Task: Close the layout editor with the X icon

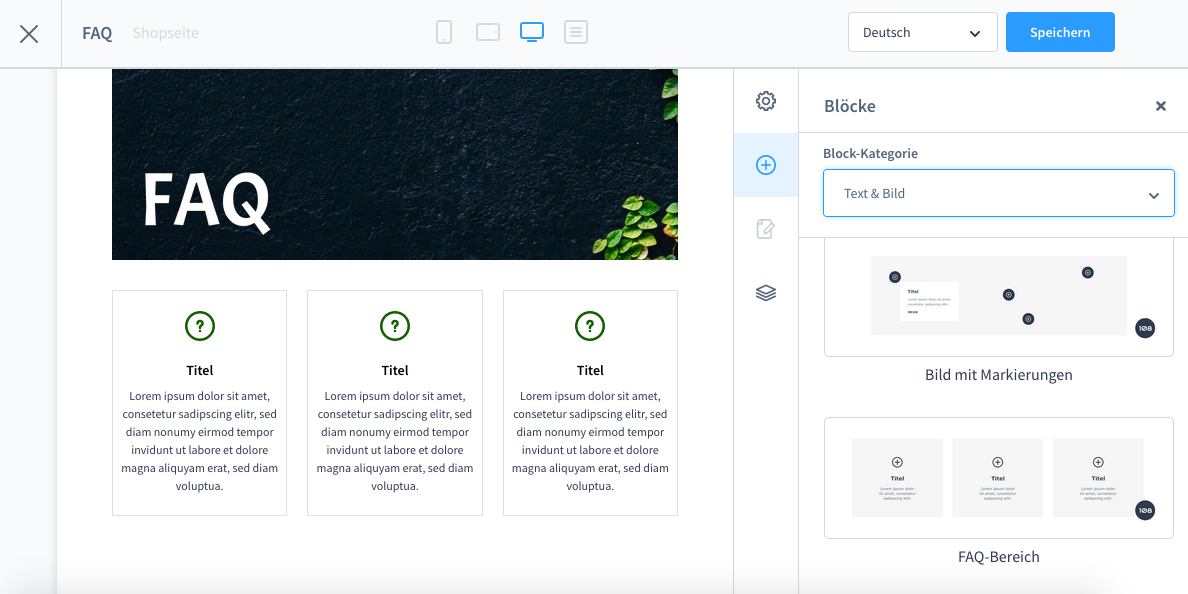Action: pyautogui.click(x=29, y=33)
